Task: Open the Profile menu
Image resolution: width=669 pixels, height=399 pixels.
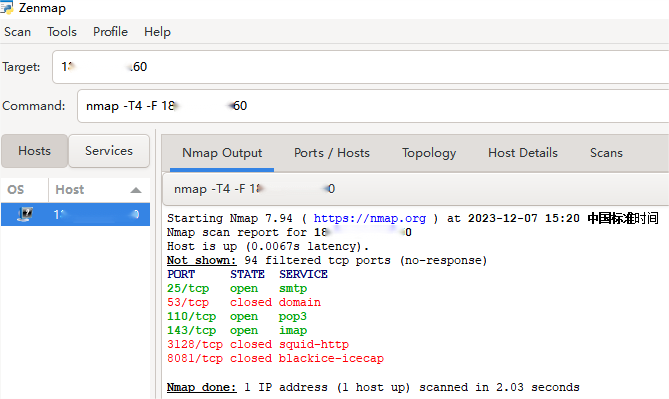Action: tap(111, 32)
